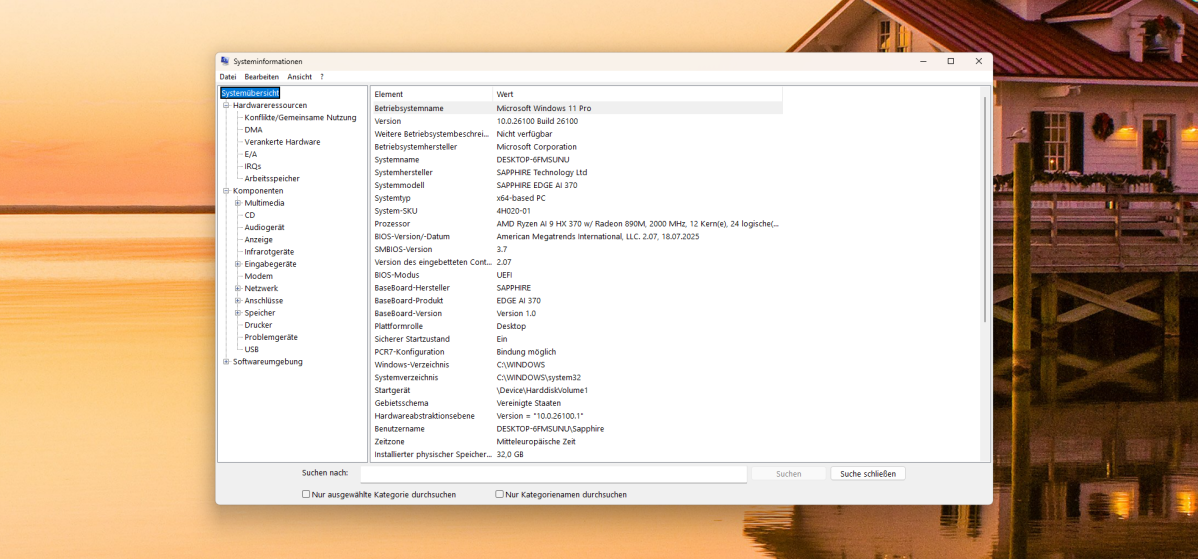Select the Version 10.0.26100 Build row
Image resolution: width=1198 pixels, height=559 pixels.
(x=577, y=121)
